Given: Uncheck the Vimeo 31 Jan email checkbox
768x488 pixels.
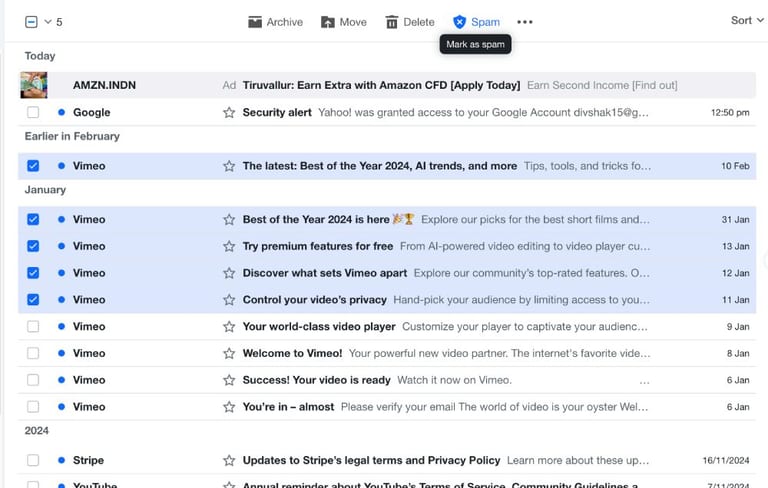Looking at the screenshot, I should click(x=33, y=219).
